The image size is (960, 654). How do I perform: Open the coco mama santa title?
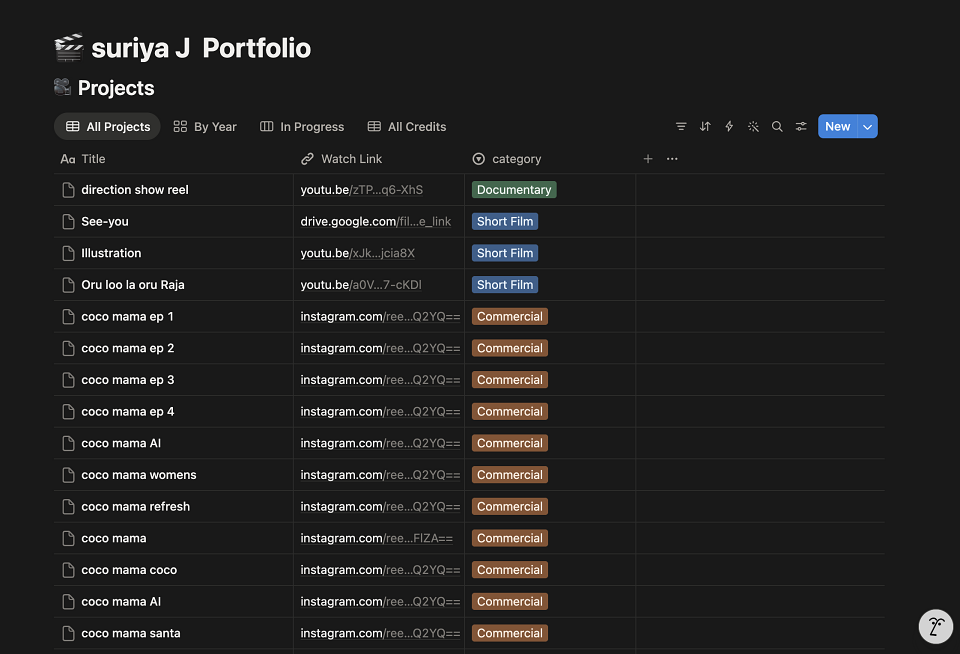[x=130, y=634]
